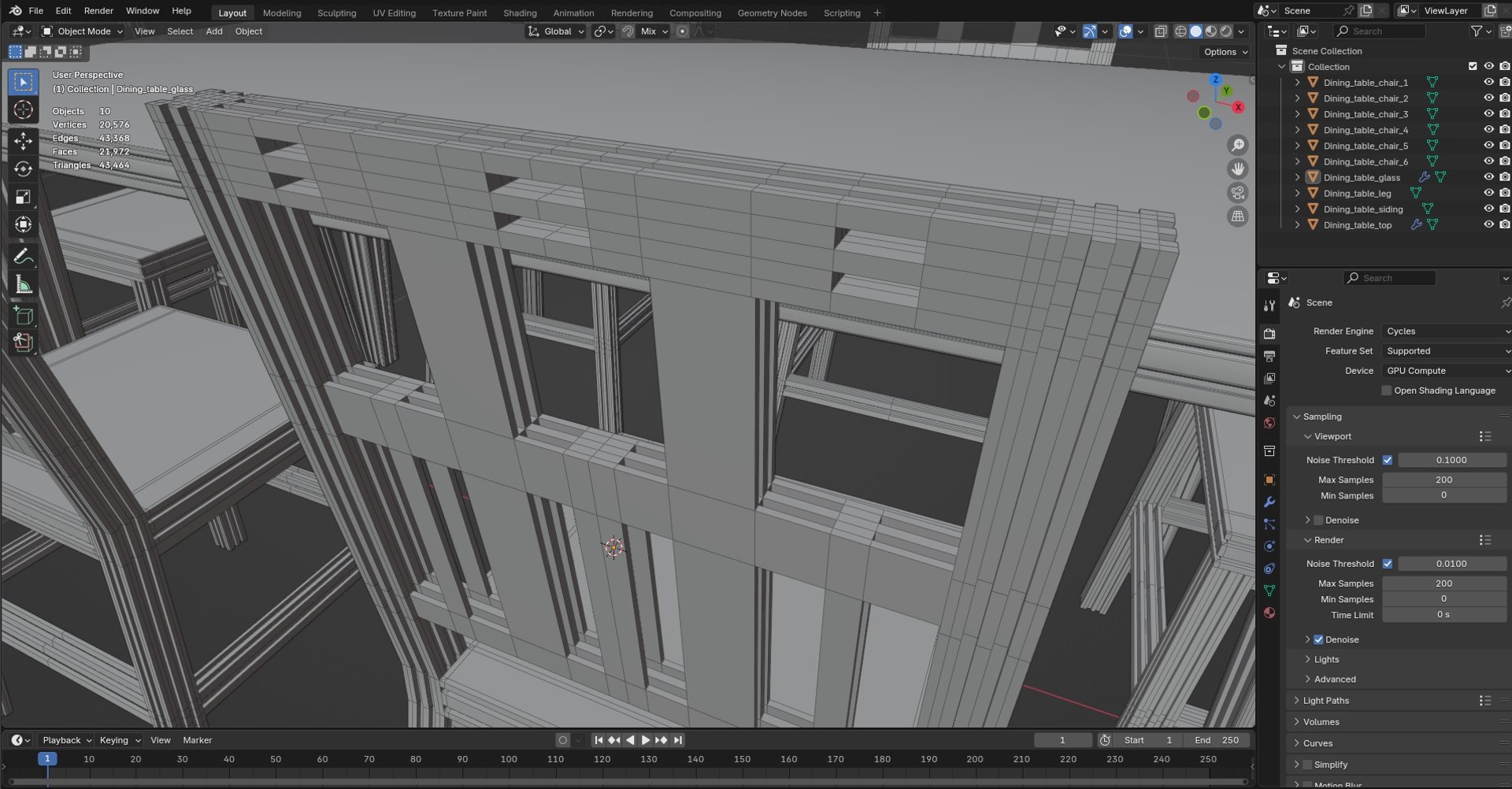Viewport: 1512px width, 789px height.
Task: Select the Move tool in toolbar
Action: (23, 141)
